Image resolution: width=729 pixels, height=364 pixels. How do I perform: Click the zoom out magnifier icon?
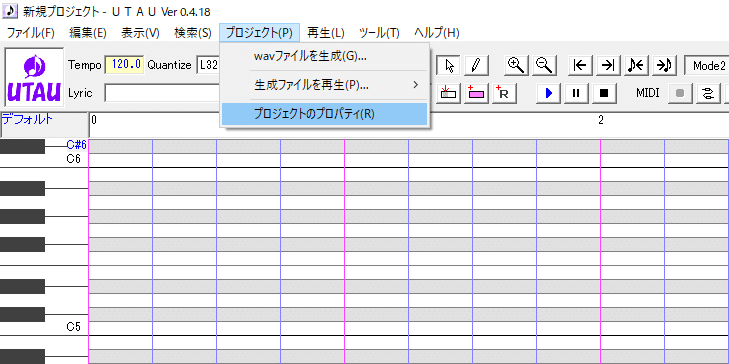coord(543,66)
